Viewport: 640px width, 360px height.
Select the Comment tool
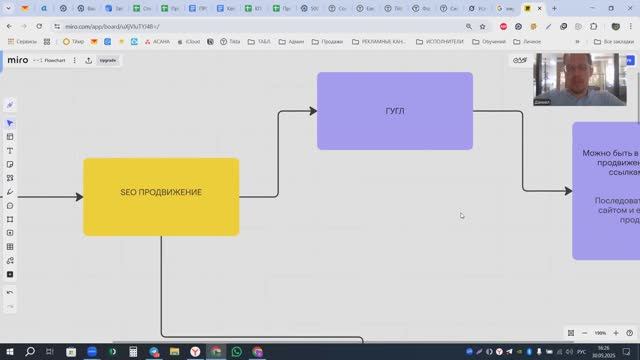(x=10, y=206)
